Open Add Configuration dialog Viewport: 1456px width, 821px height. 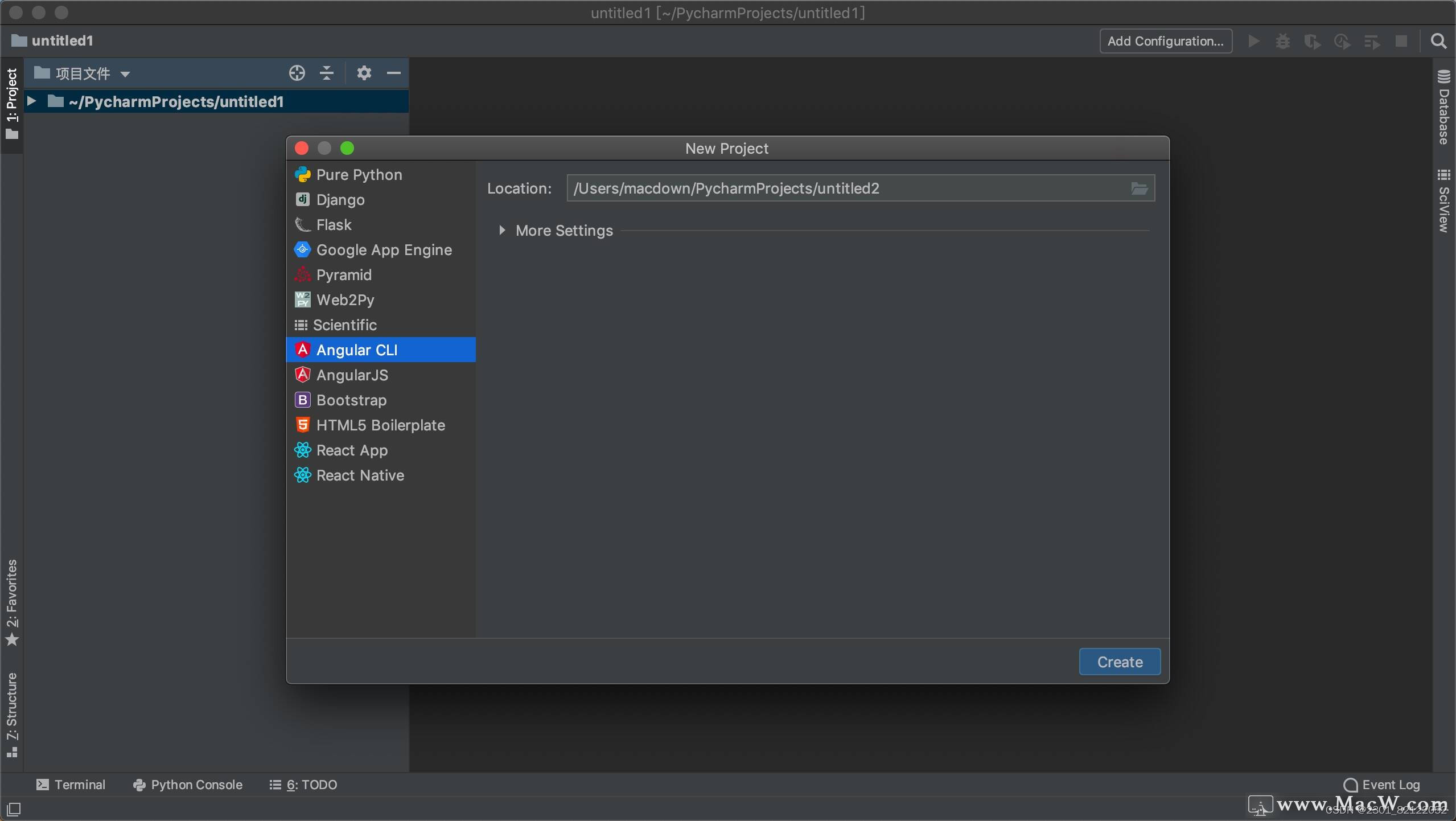[1165, 40]
